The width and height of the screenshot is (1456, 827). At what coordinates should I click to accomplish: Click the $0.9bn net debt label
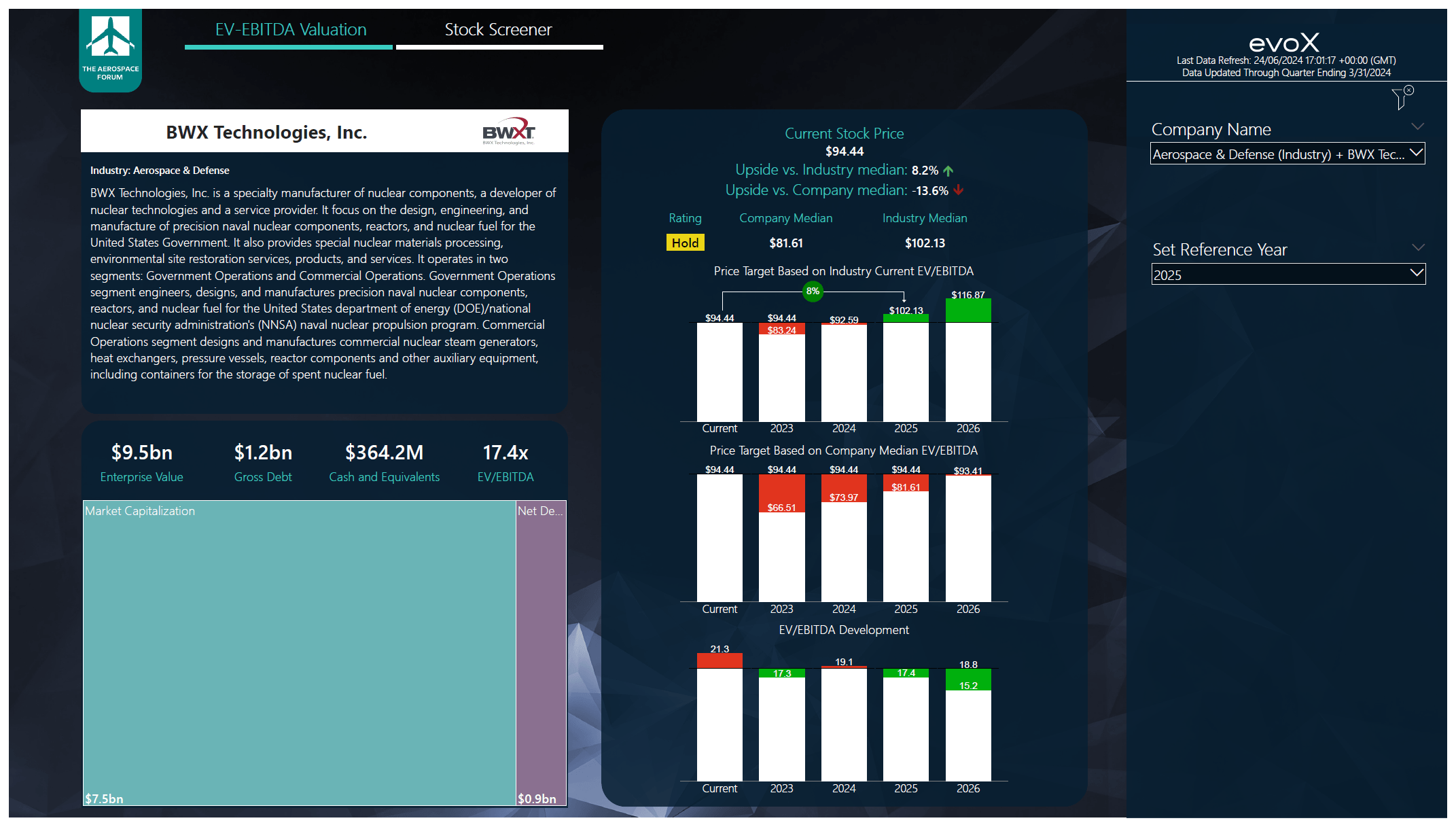[x=537, y=798]
